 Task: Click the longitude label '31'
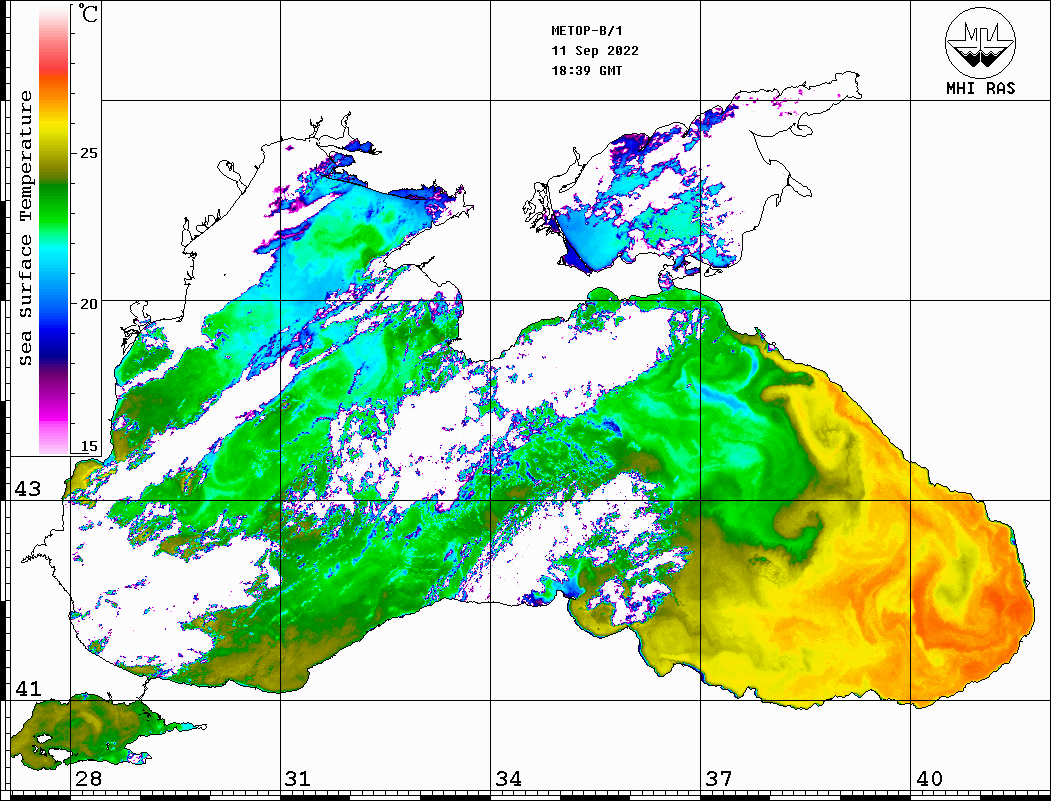click(298, 778)
